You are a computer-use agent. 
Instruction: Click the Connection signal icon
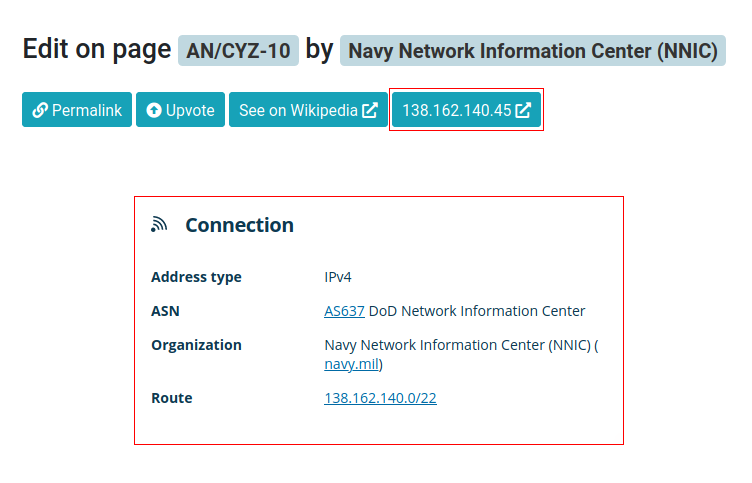[x=159, y=224]
